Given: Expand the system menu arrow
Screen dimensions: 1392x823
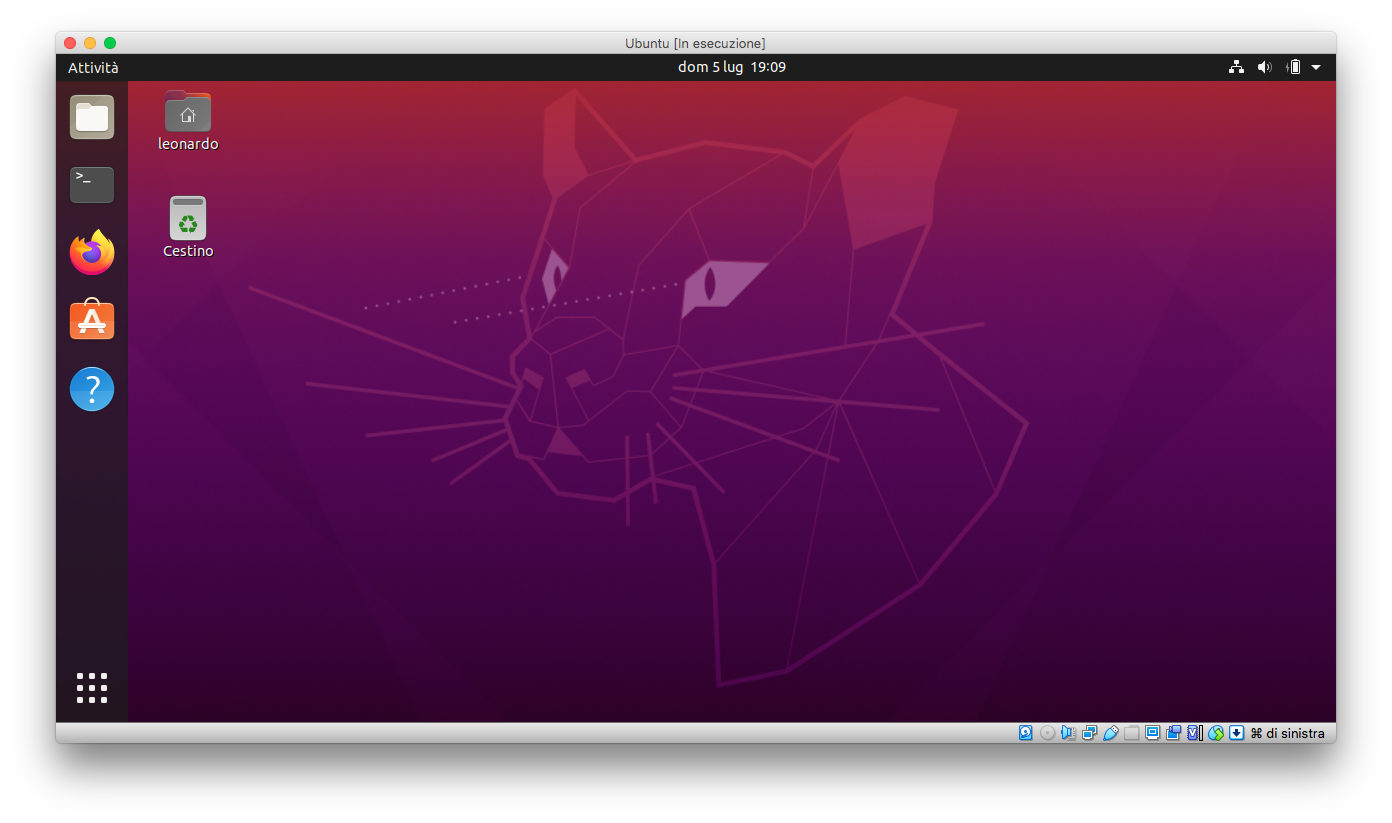Looking at the screenshot, I should pos(1316,67).
